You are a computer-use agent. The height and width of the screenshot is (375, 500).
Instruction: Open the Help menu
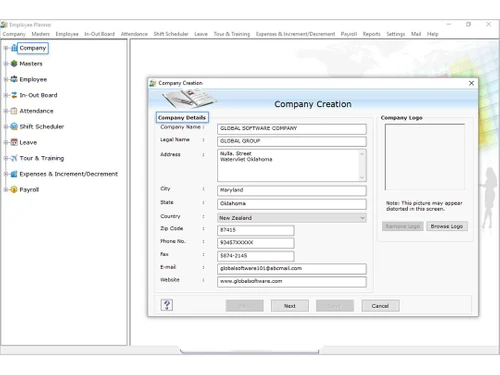click(x=433, y=34)
